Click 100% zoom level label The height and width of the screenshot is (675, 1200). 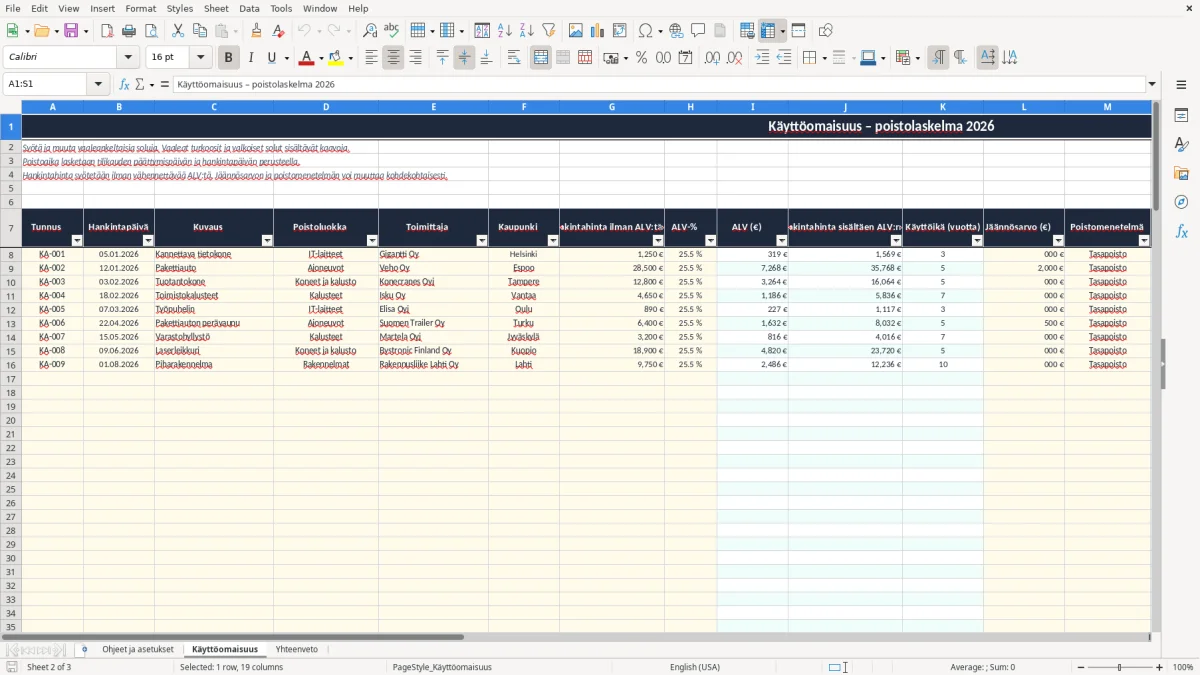click(1183, 667)
